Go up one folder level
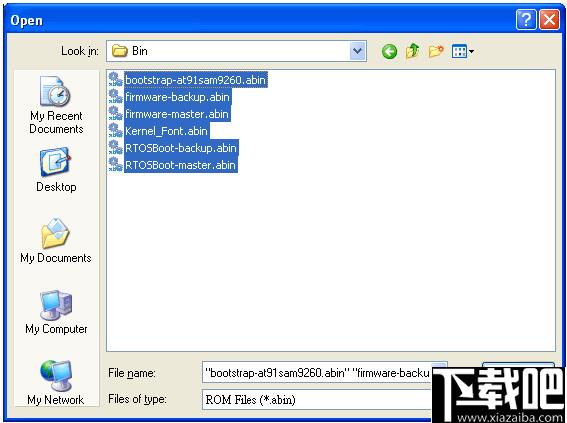Screen dimensions: 567x423 click(413, 51)
